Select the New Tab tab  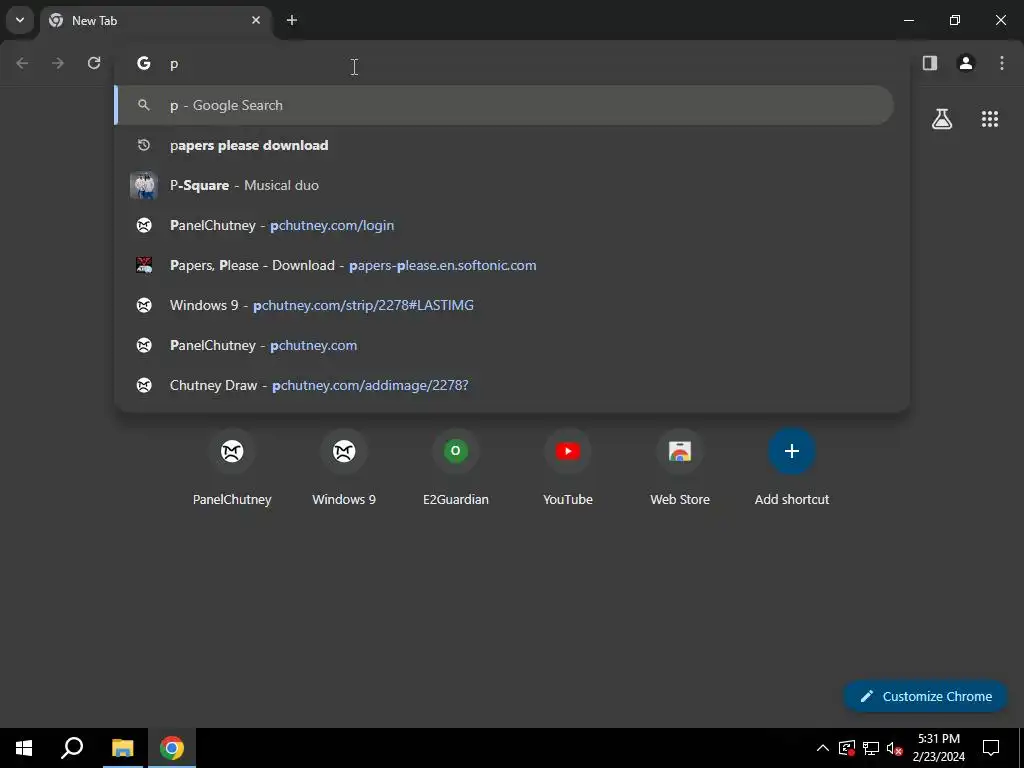[157, 20]
